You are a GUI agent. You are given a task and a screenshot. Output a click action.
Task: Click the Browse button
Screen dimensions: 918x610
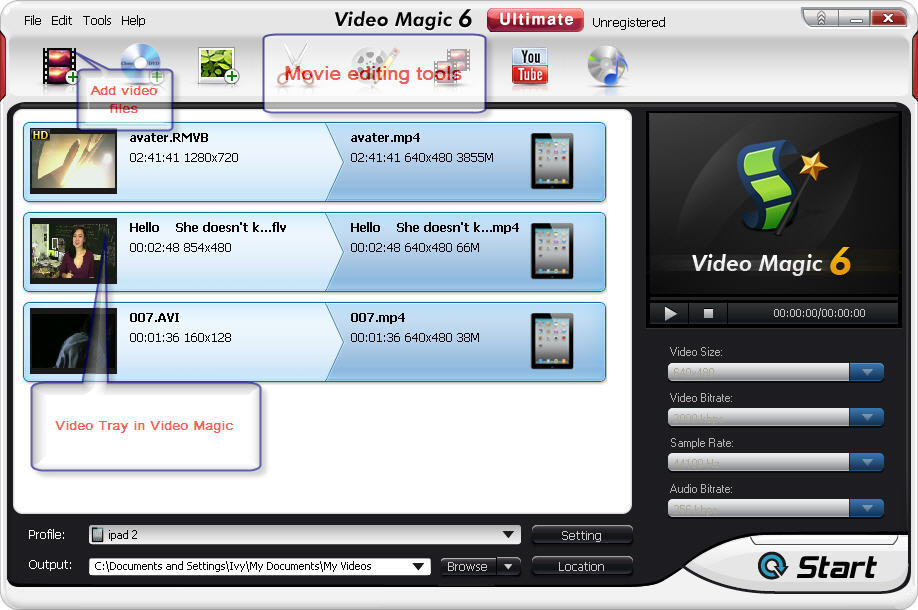click(467, 566)
